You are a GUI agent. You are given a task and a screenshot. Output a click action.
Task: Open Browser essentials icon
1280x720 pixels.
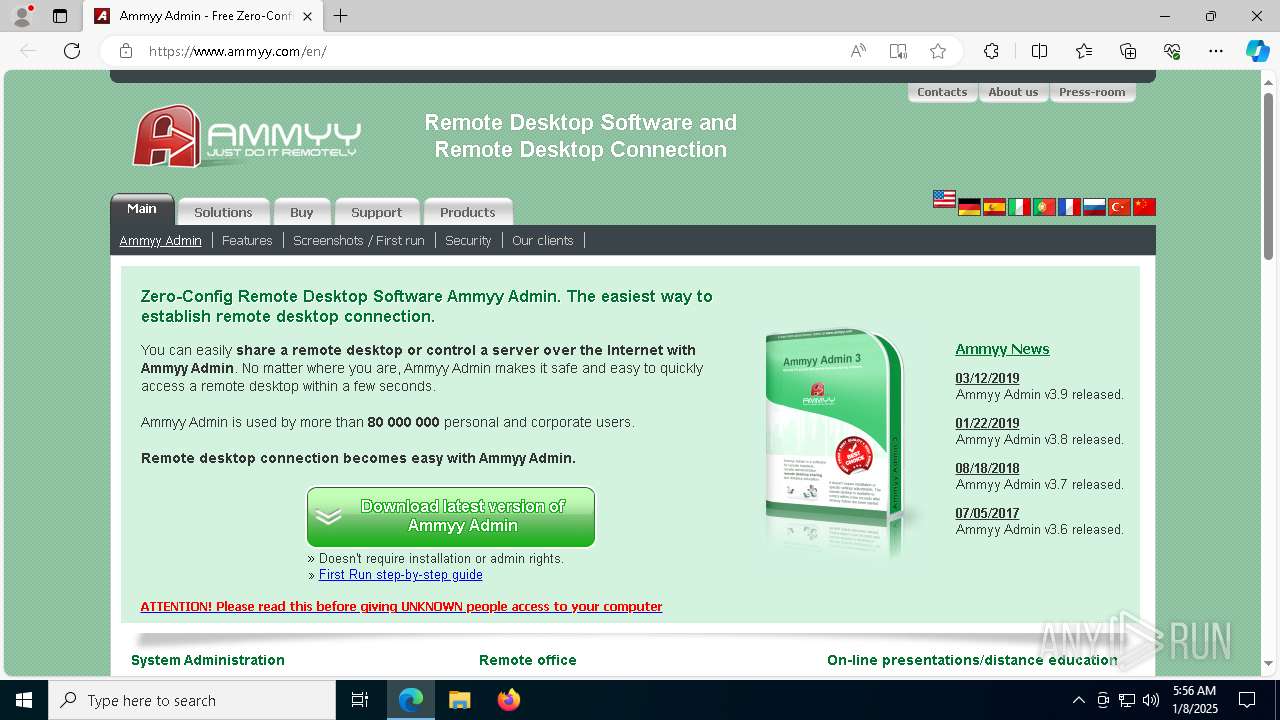pyautogui.click(x=1172, y=51)
